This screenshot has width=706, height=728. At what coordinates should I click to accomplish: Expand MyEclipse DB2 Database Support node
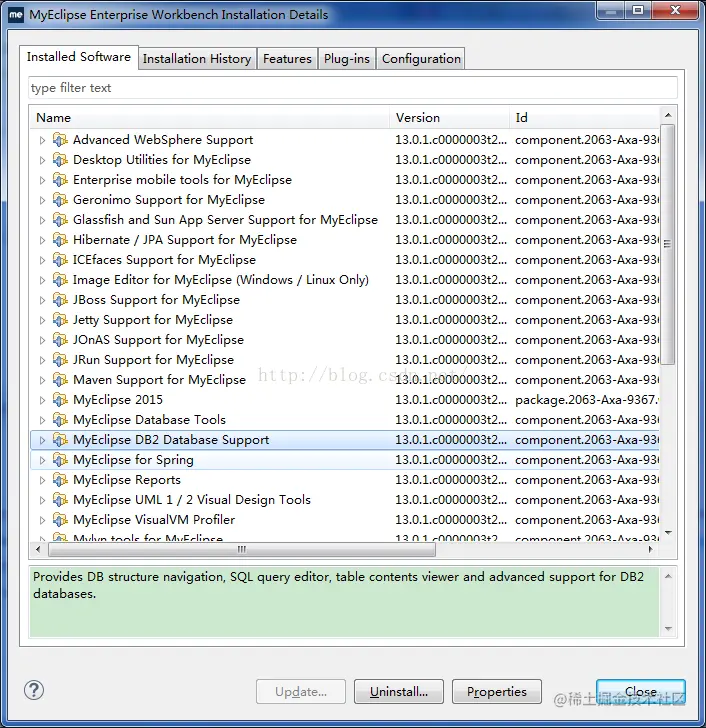coord(42,440)
